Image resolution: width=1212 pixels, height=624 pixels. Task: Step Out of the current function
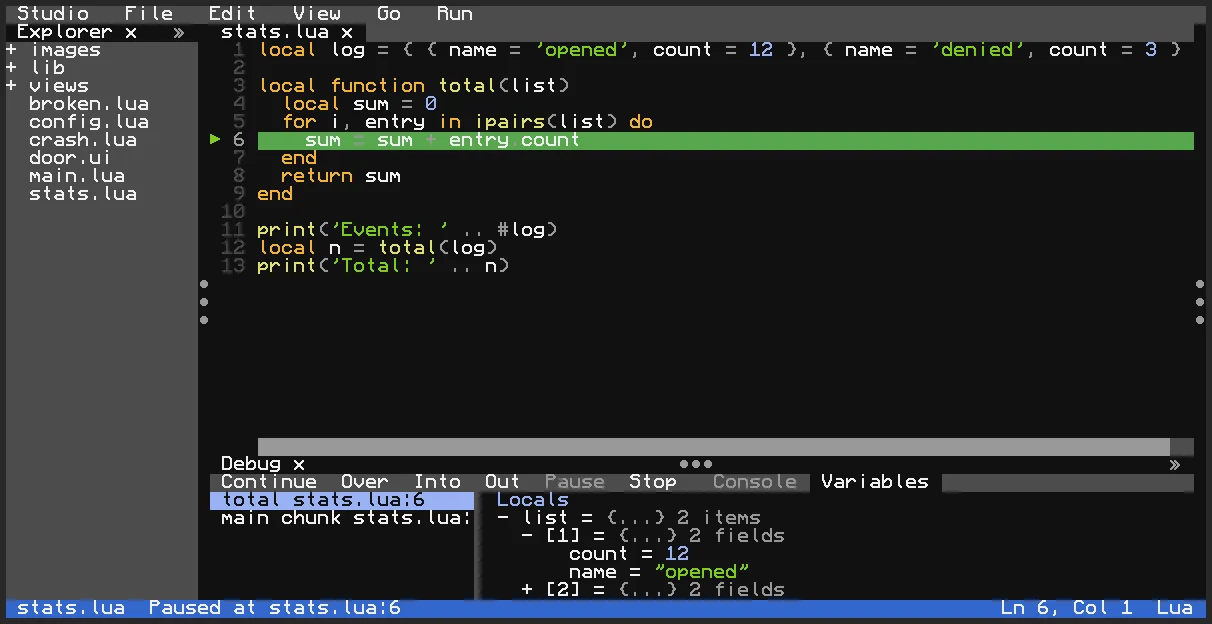(503, 482)
